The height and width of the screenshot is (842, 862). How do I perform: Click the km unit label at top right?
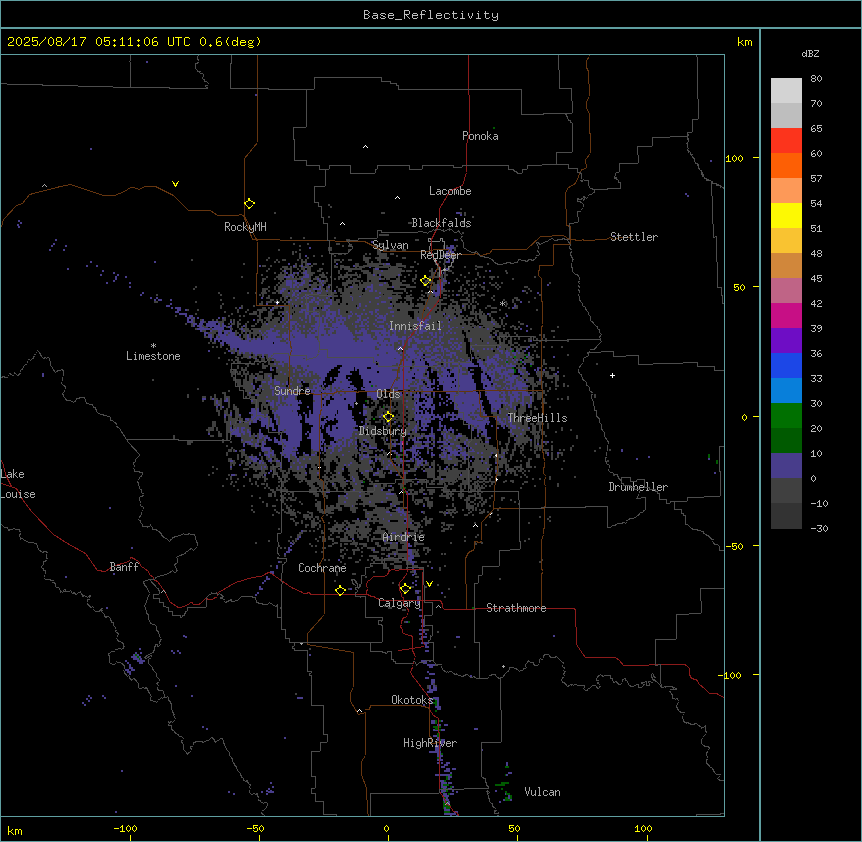(745, 42)
